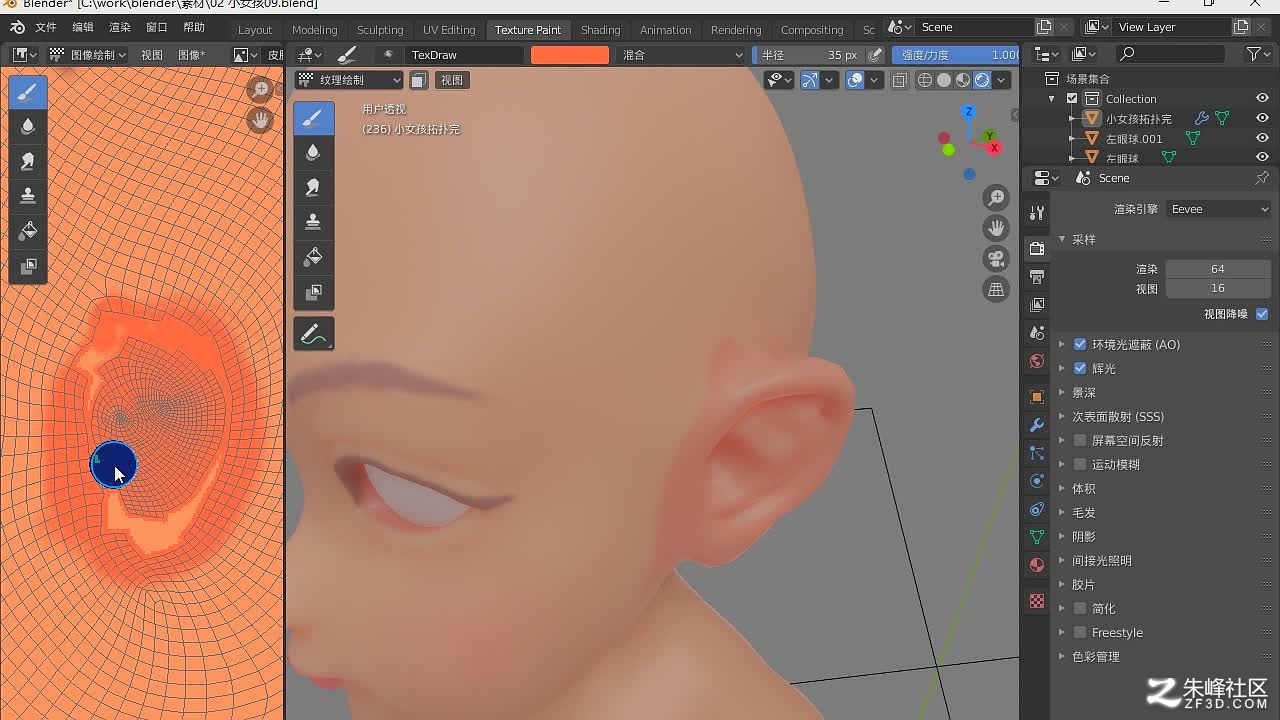The image size is (1280, 720).
Task: Select the Smear tool in image editor toolbar
Action: coord(28,161)
